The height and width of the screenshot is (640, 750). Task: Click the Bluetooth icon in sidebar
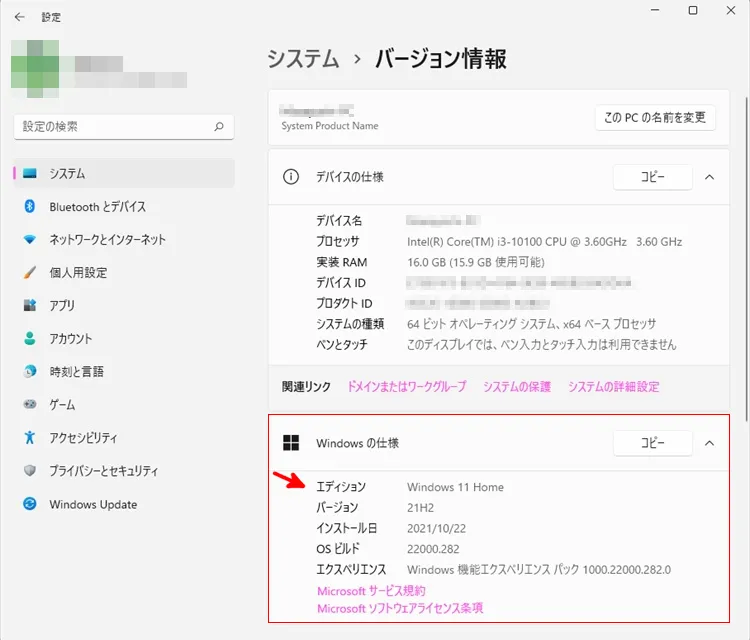click(30, 206)
